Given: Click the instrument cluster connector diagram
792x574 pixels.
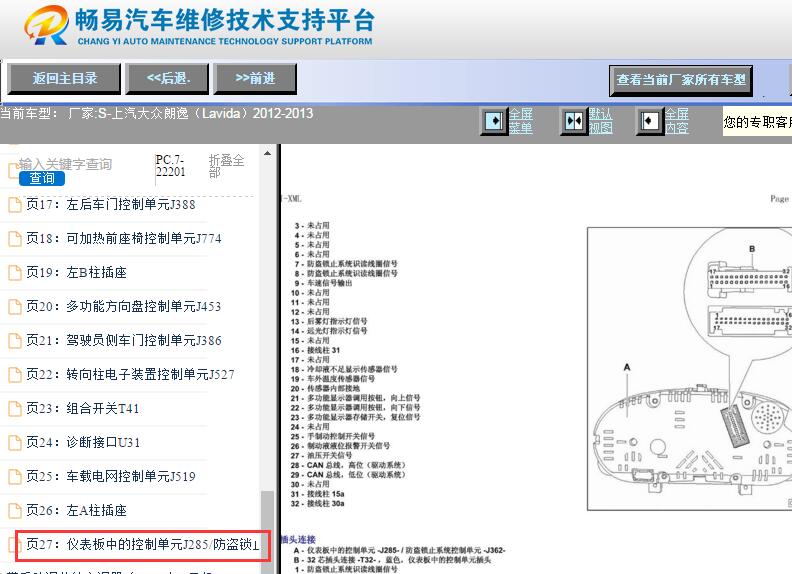Looking at the screenshot, I should 689,369.
